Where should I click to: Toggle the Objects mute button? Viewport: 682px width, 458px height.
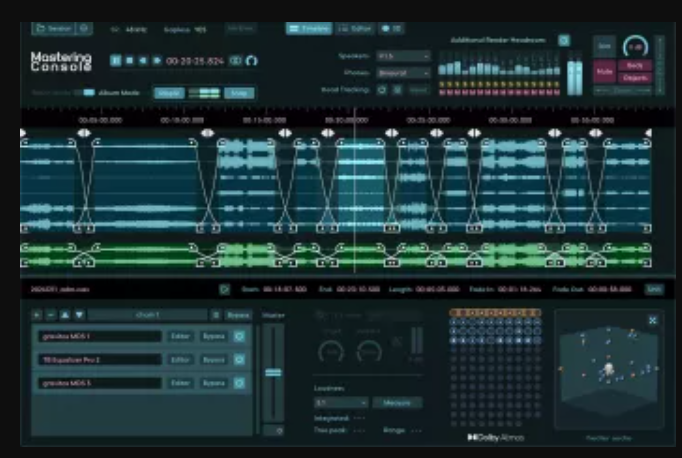[x=635, y=78]
